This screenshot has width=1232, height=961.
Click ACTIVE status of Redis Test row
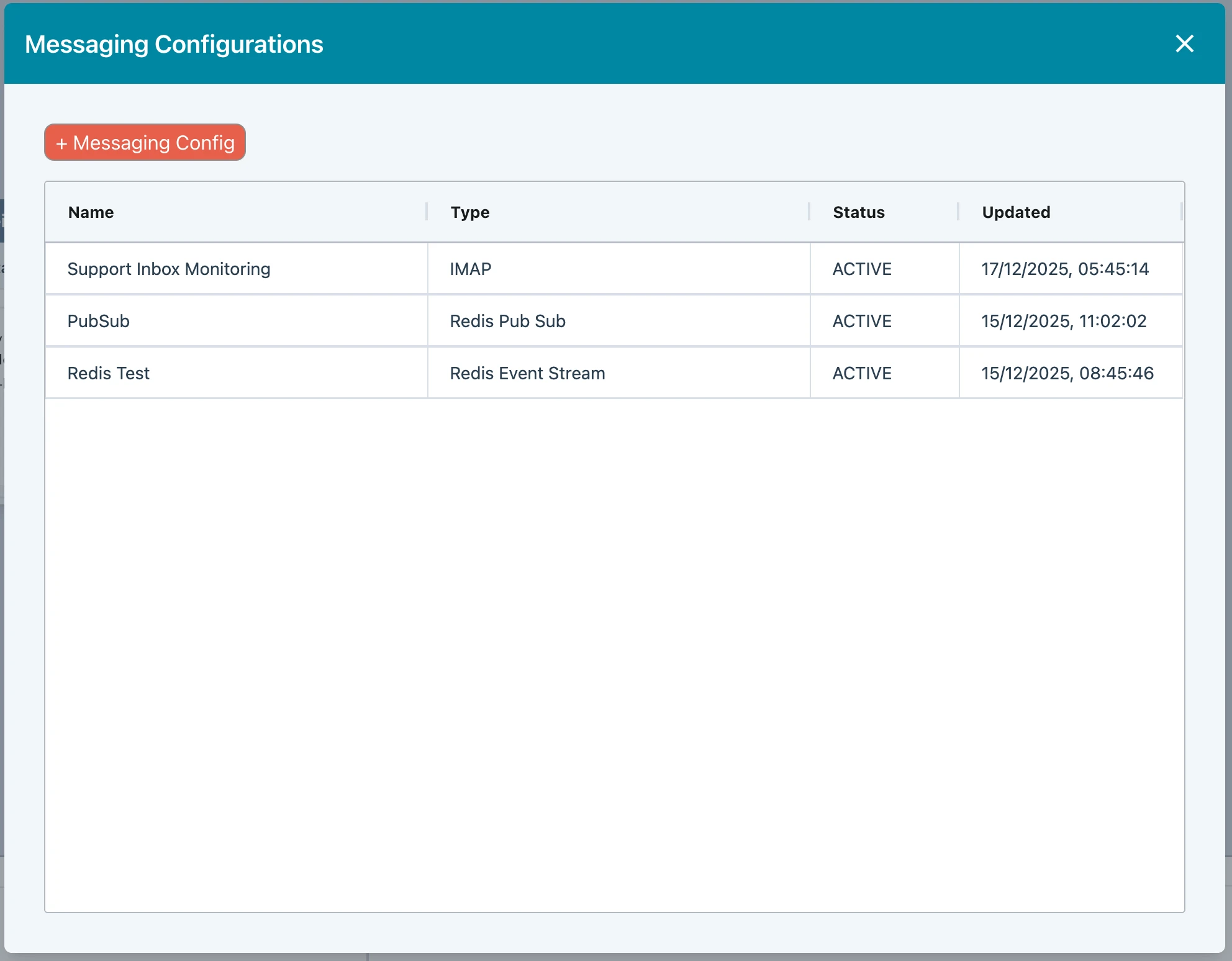pyautogui.click(x=862, y=373)
